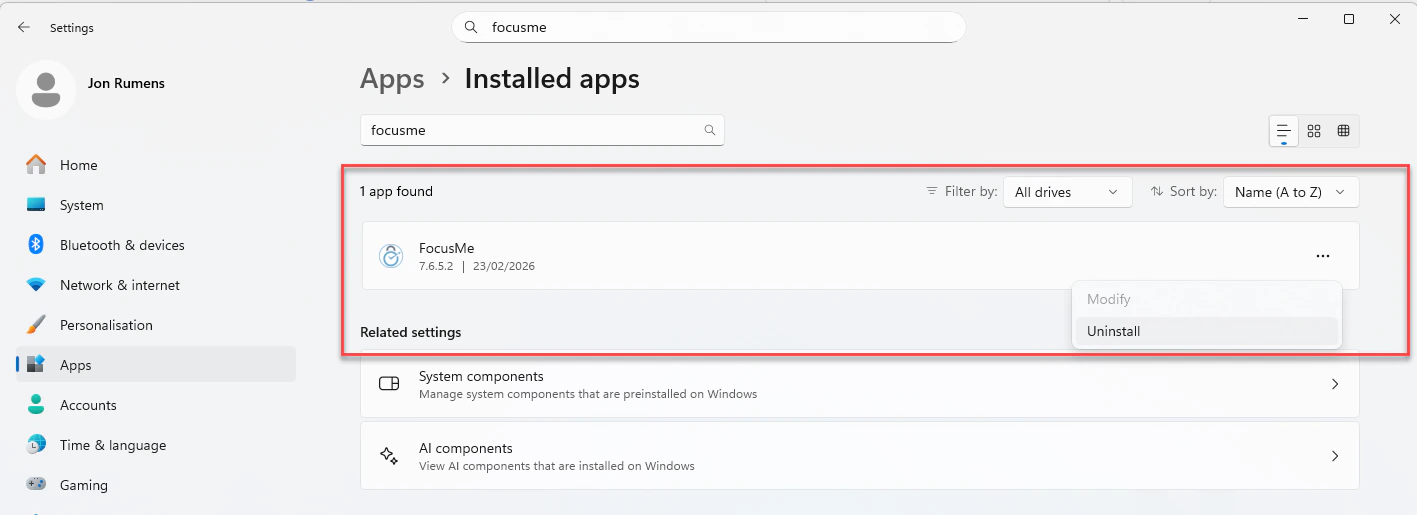Open the Sort by Name dropdown

click(x=1291, y=192)
